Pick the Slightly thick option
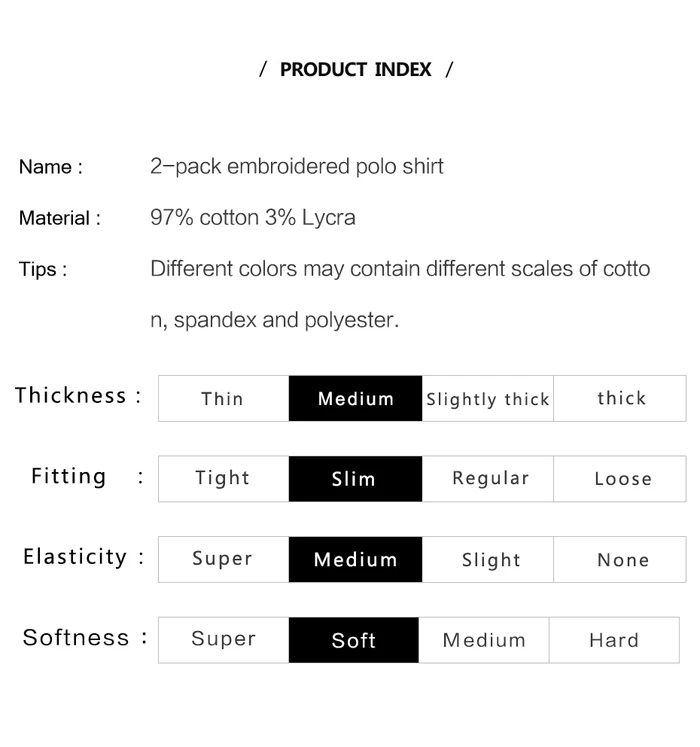This screenshot has width=700, height=747. [488, 399]
